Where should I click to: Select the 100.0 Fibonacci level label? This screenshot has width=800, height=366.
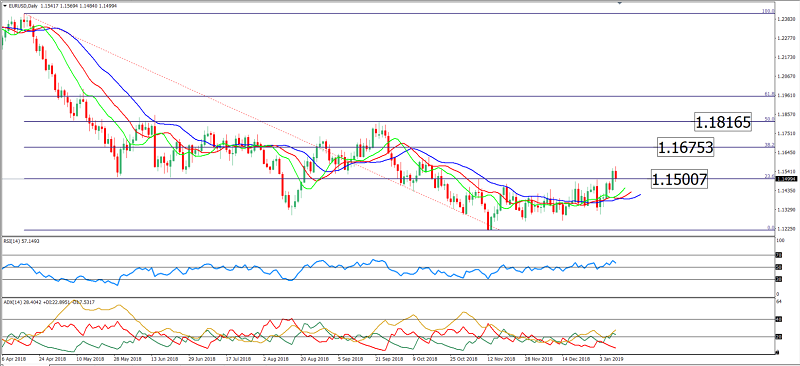click(768, 11)
